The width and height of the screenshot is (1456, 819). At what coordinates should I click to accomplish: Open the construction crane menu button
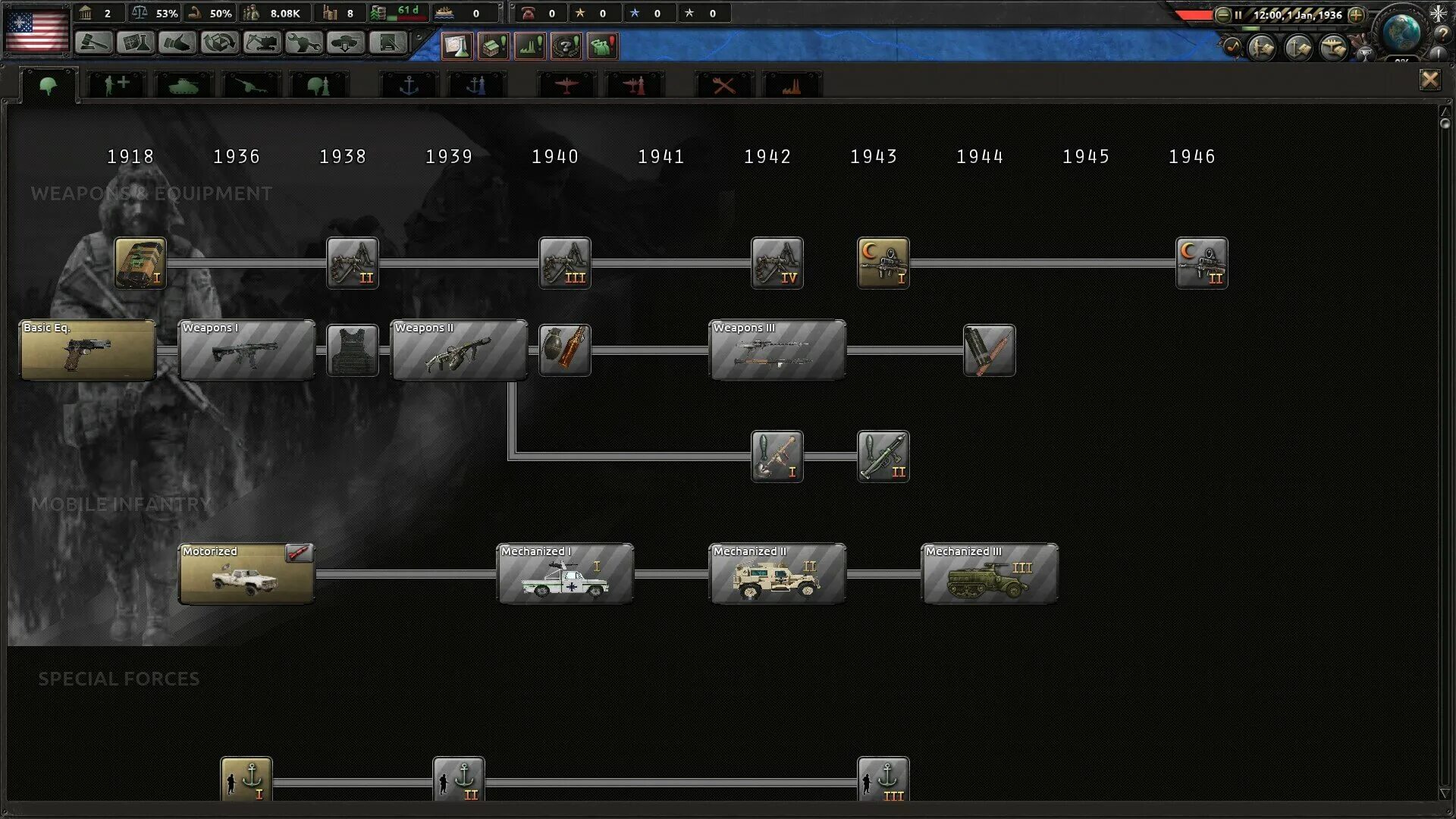pyautogui.click(x=262, y=42)
